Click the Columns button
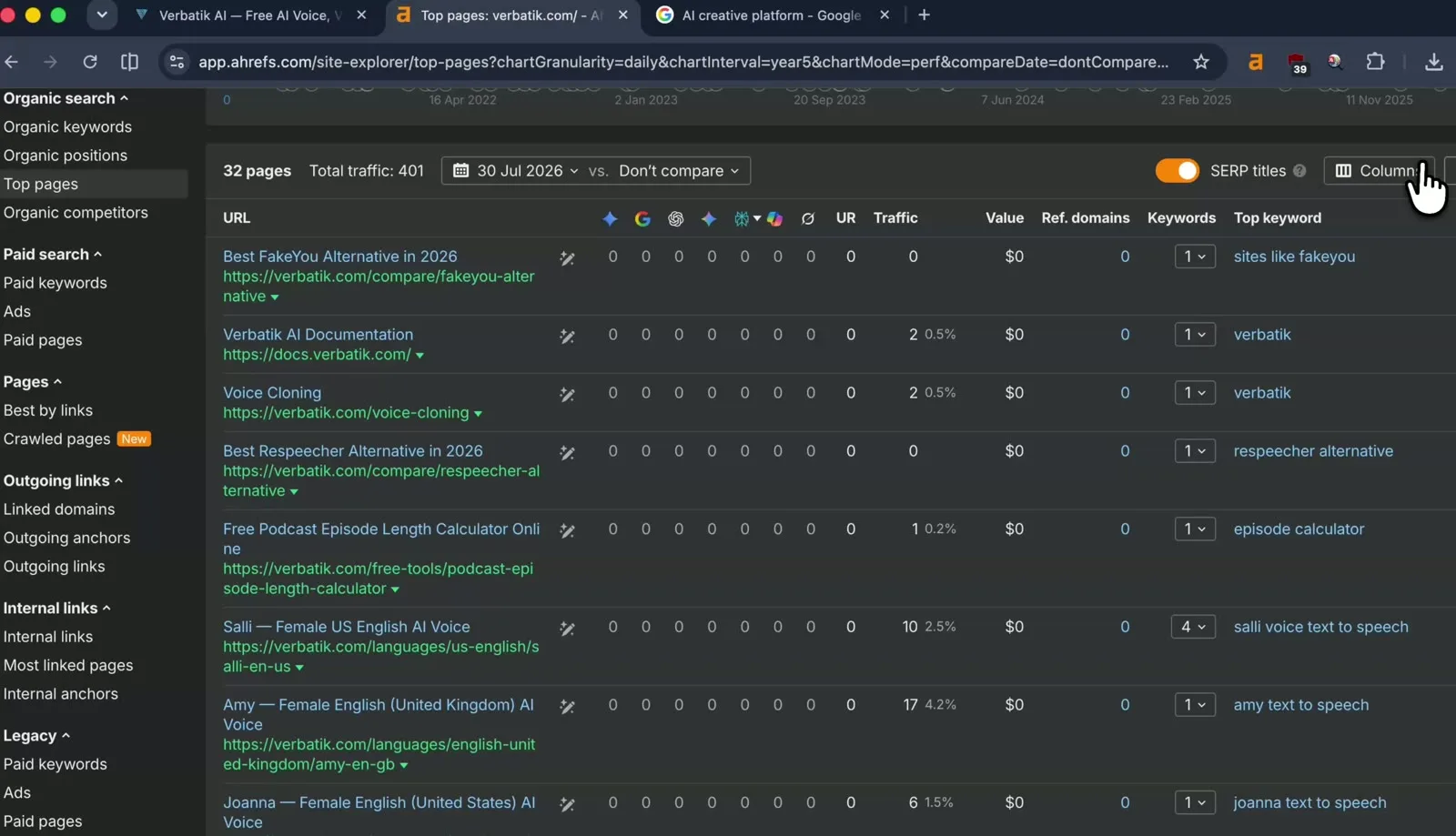 pos(1379,171)
